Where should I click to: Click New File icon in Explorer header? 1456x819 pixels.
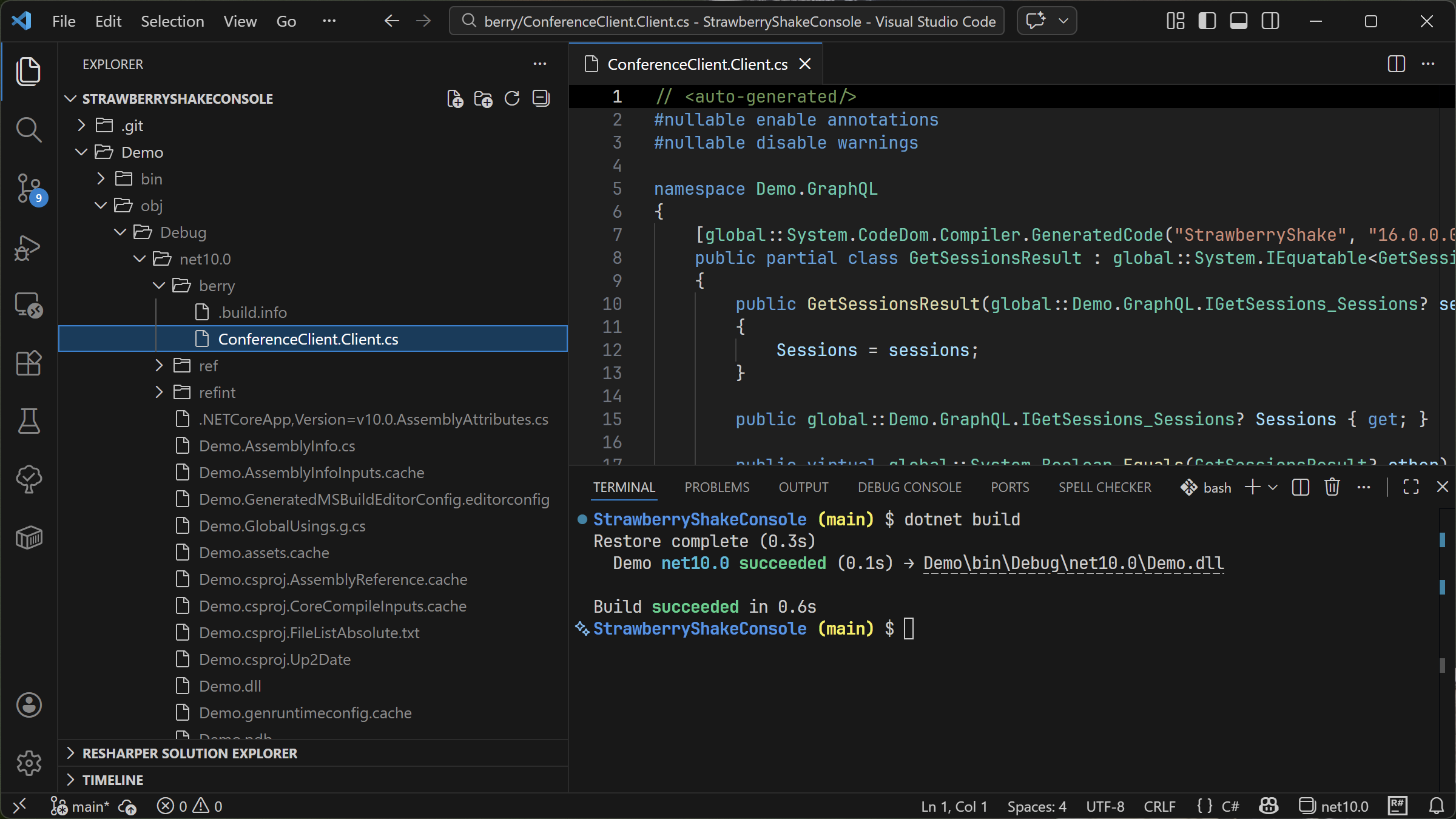point(455,99)
